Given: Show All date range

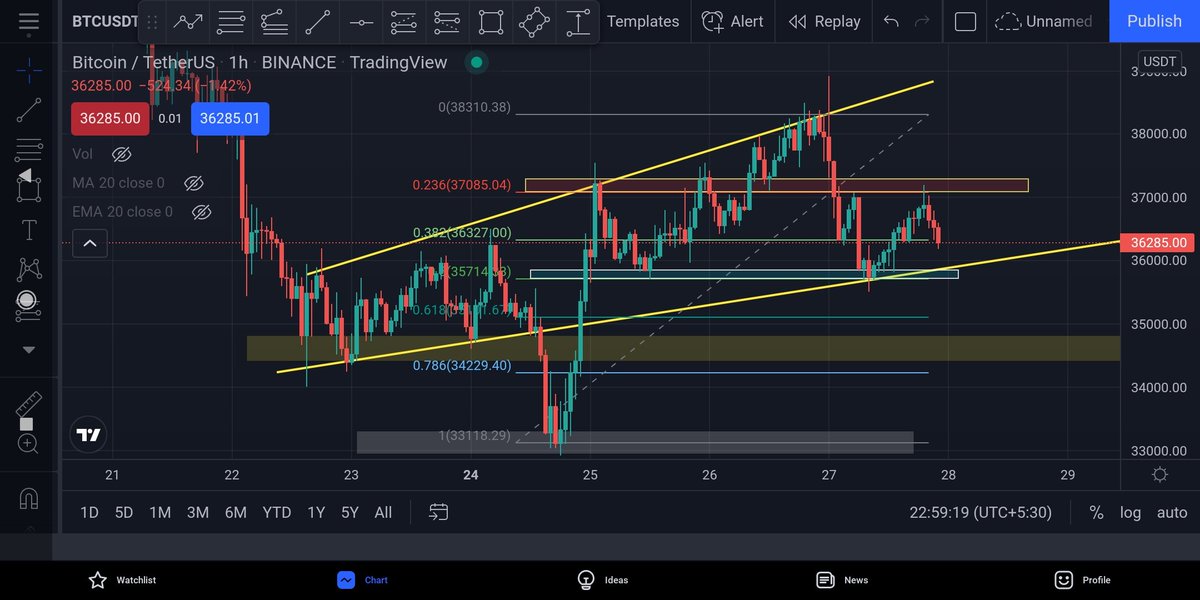Looking at the screenshot, I should (x=383, y=512).
